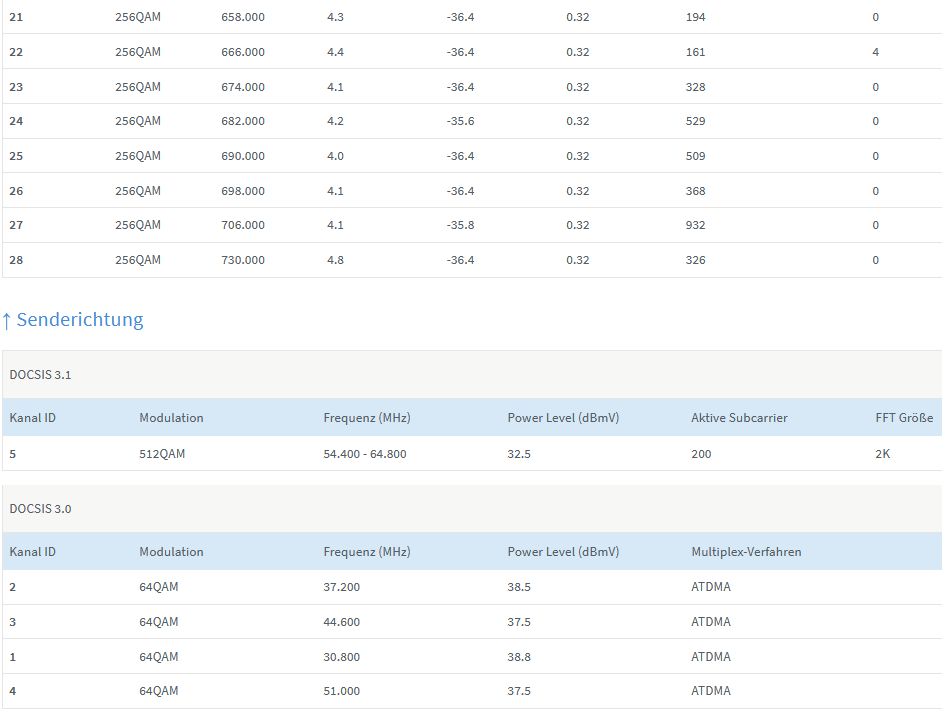Viewport: 942px width, 709px height.
Task: Click the value 509 cell
Action: pos(695,156)
